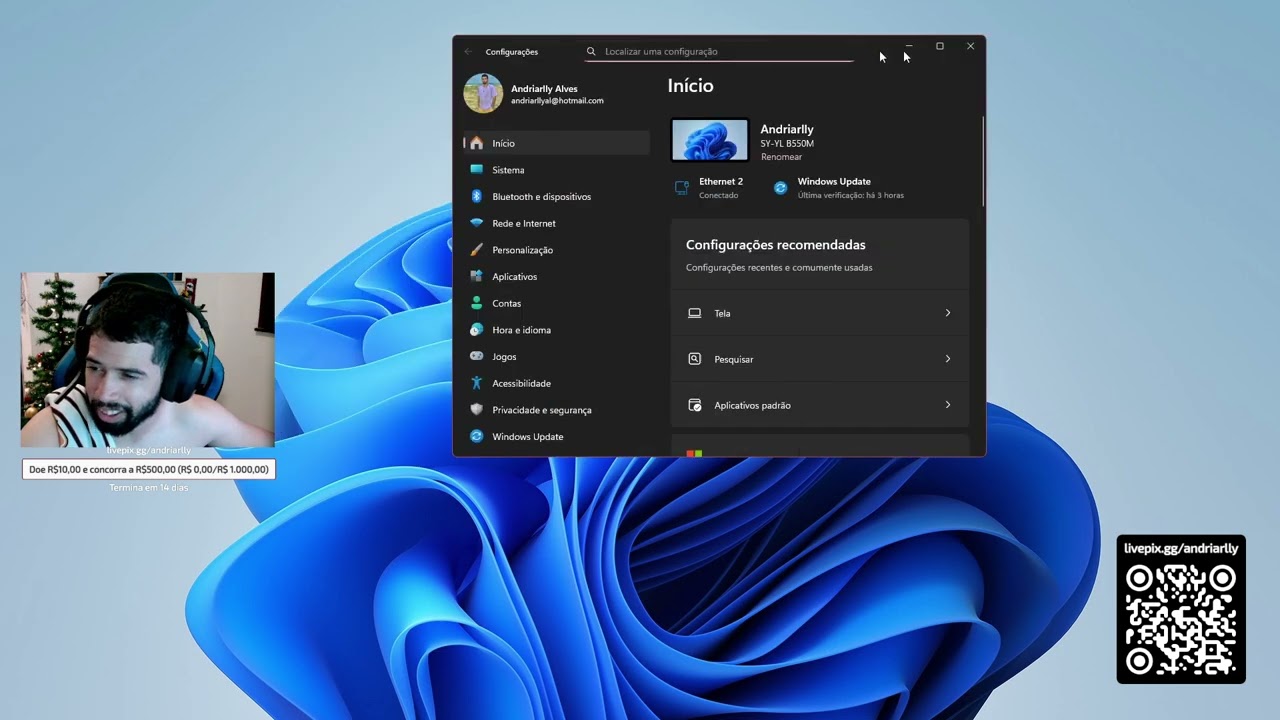
Task: Click the Windows Update icon in sidebar
Action: tap(477, 436)
